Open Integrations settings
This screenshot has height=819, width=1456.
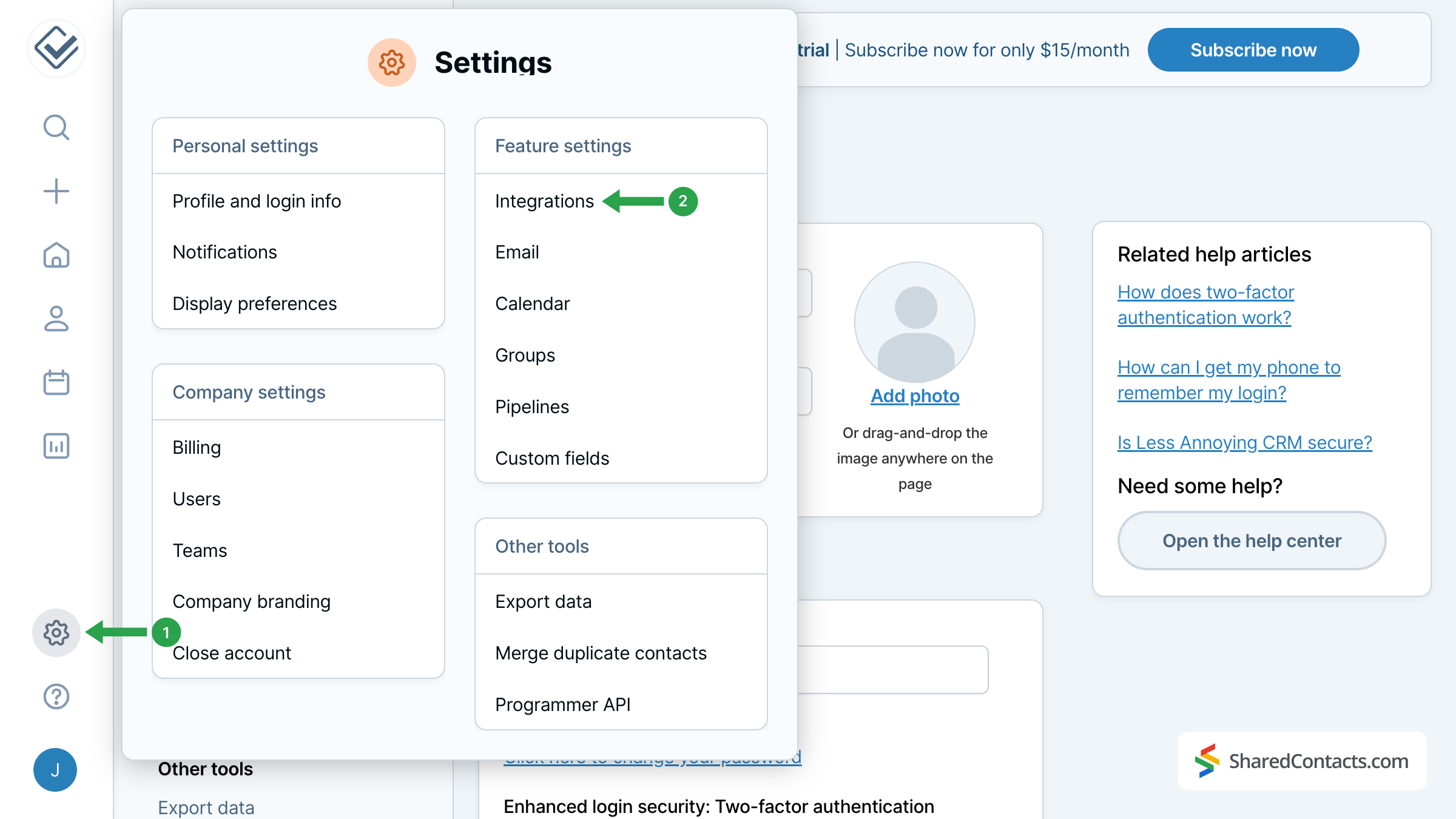pos(544,201)
